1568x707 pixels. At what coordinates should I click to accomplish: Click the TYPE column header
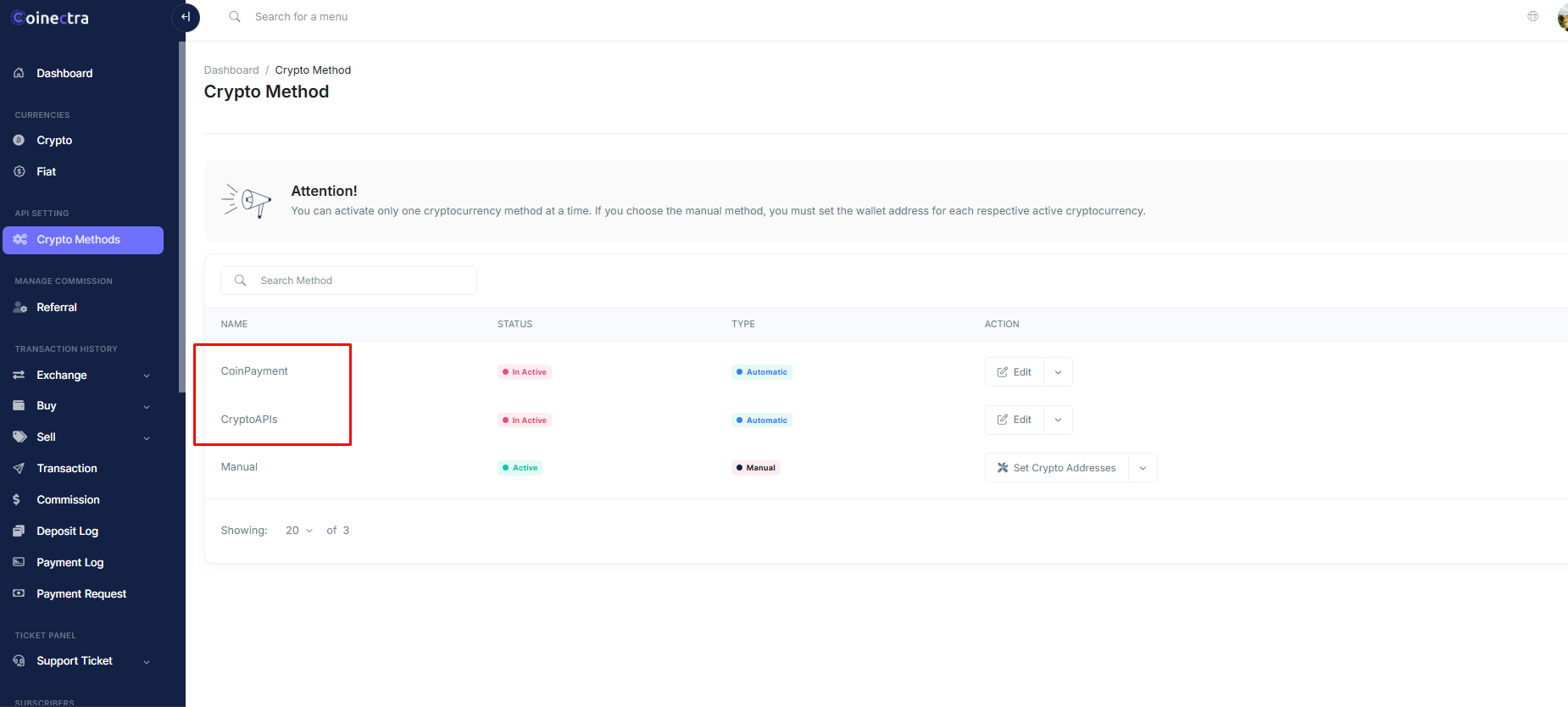(x=743, y=325)
